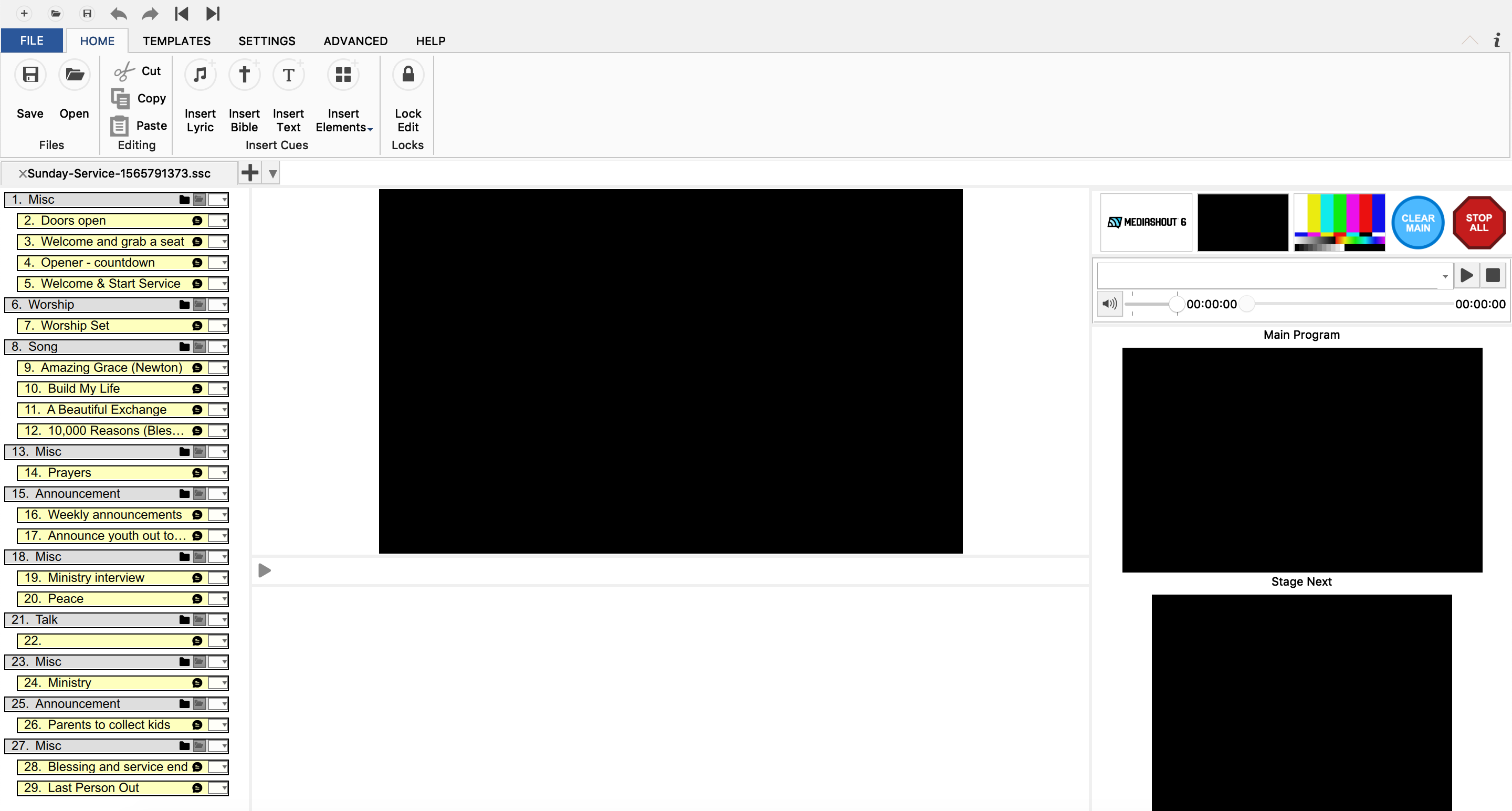Expand the media selection combo box
The image size is (1512, 811).
(x=1444, y=276)
